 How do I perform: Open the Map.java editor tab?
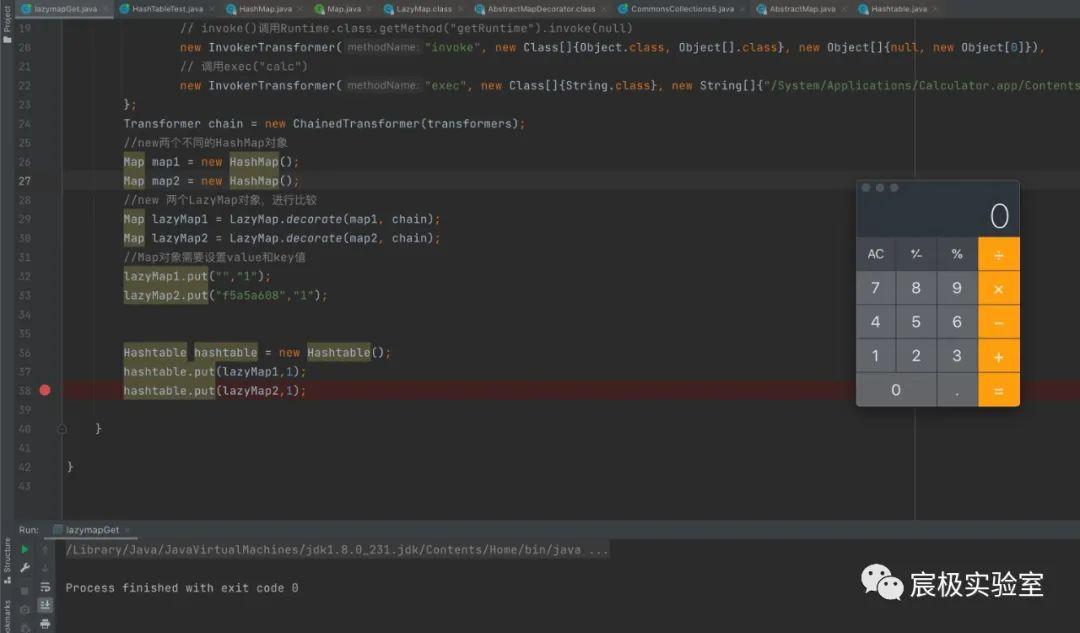(x=344, y=9)
